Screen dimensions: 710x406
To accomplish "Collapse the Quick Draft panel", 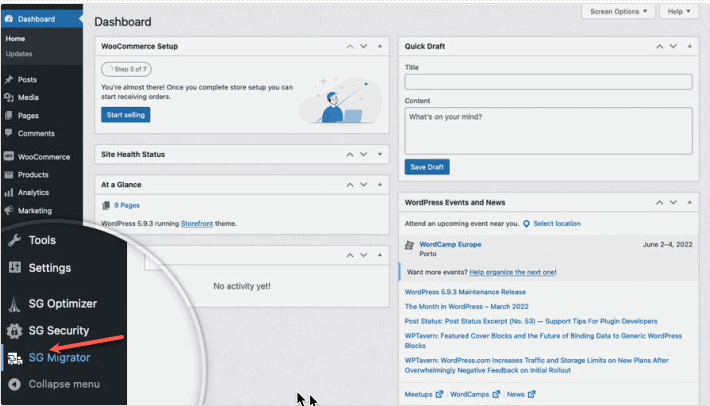I will click(690, 46).
